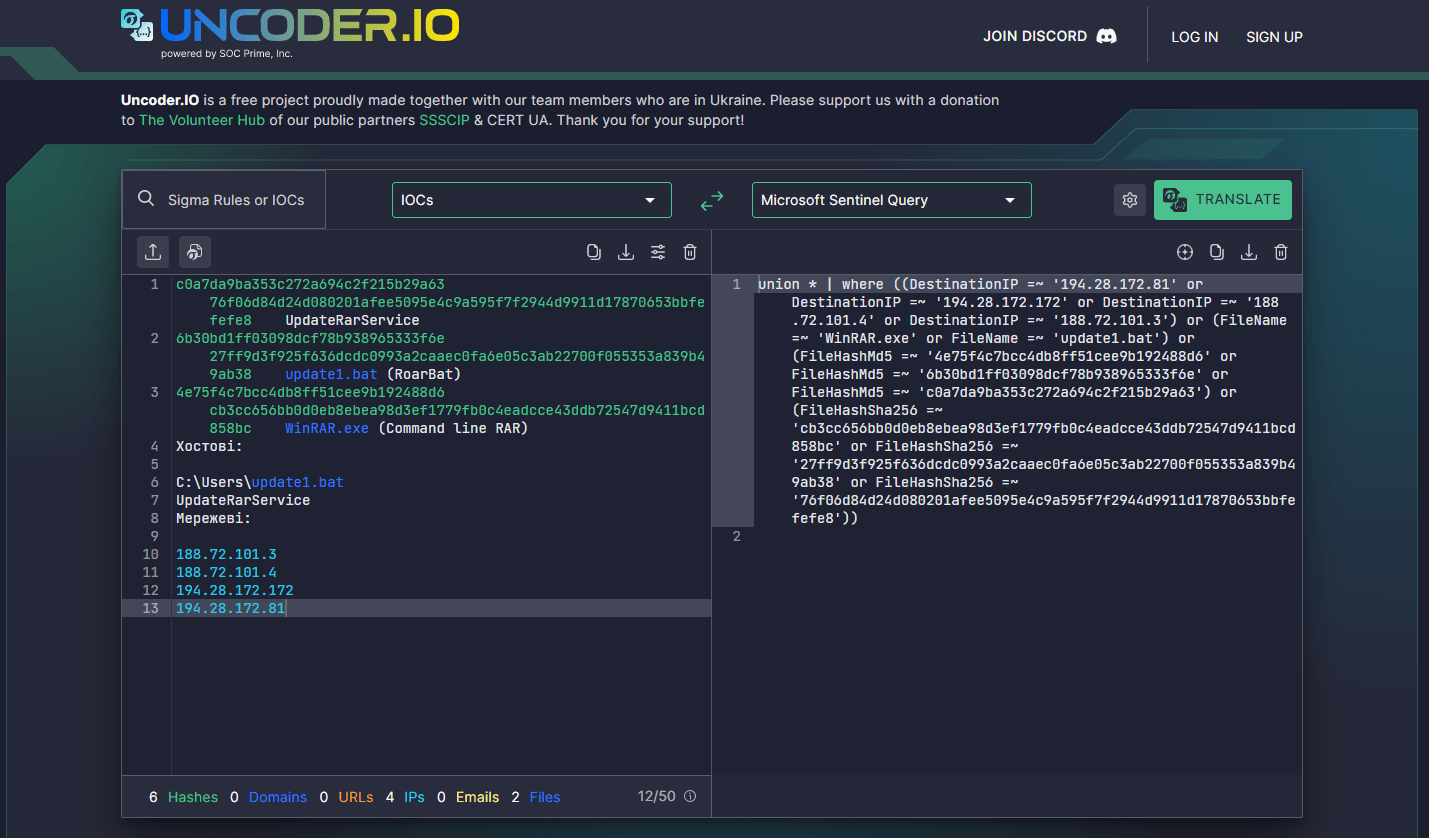1429x838 pixels.
Task: Click IP 188.72.101.3 in editor
Action: (x=226, y=554)
